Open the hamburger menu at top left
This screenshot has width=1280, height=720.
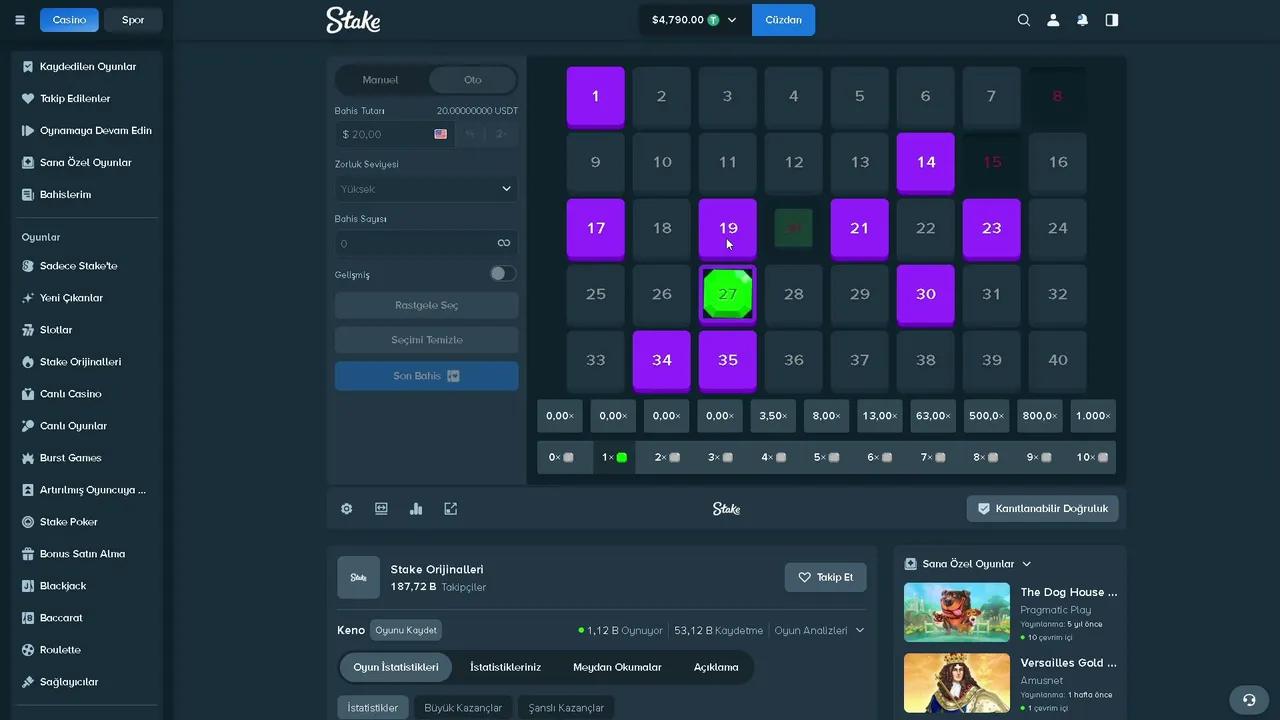[x=20, y=20]
